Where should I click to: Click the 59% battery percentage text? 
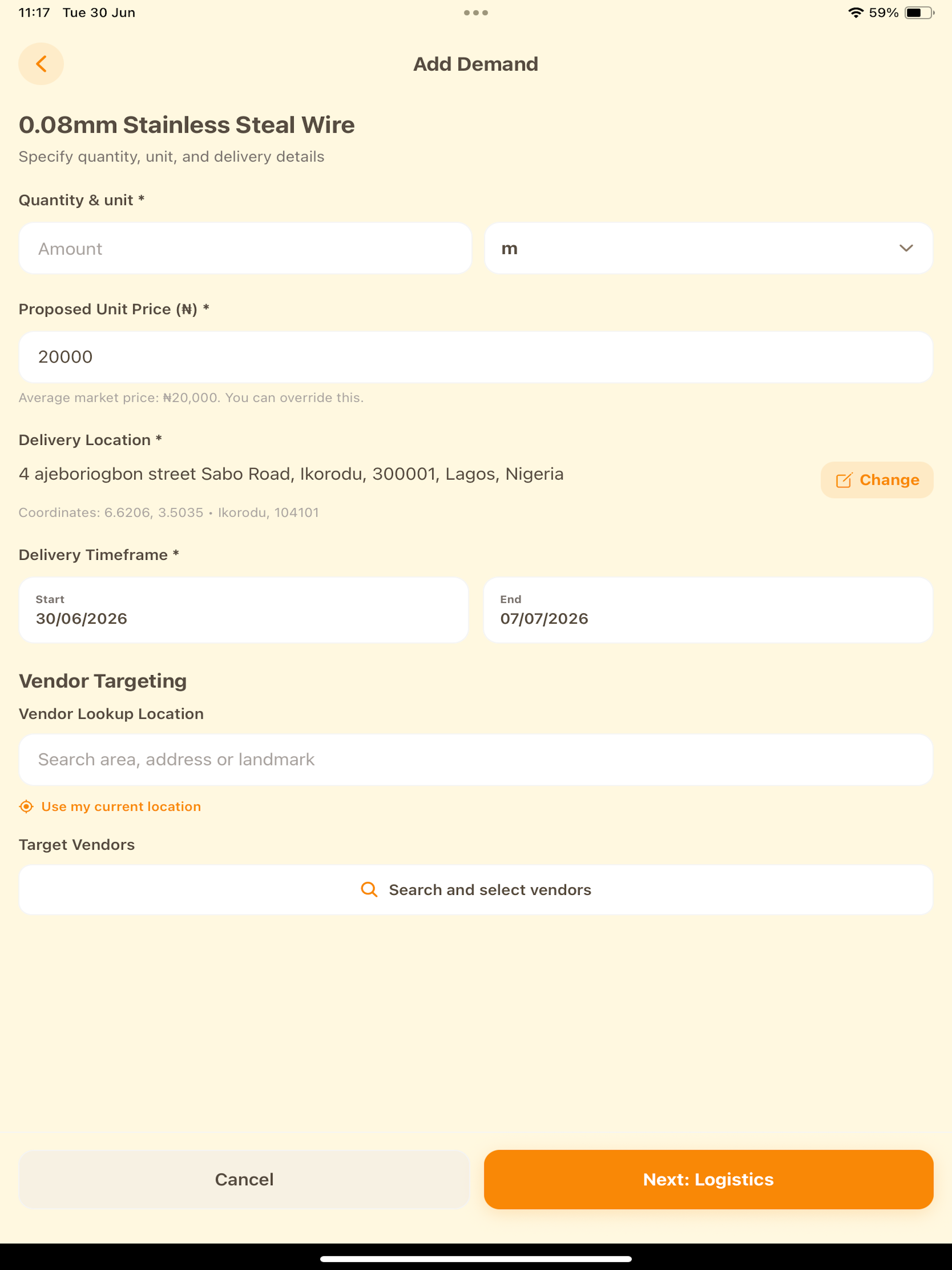(884, 12)
